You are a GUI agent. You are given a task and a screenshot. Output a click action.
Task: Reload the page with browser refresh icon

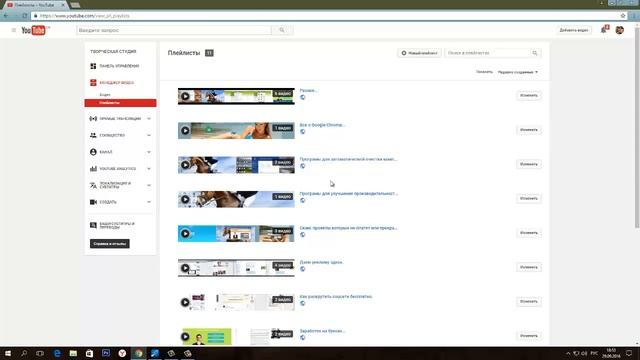[x=24, y=16]
